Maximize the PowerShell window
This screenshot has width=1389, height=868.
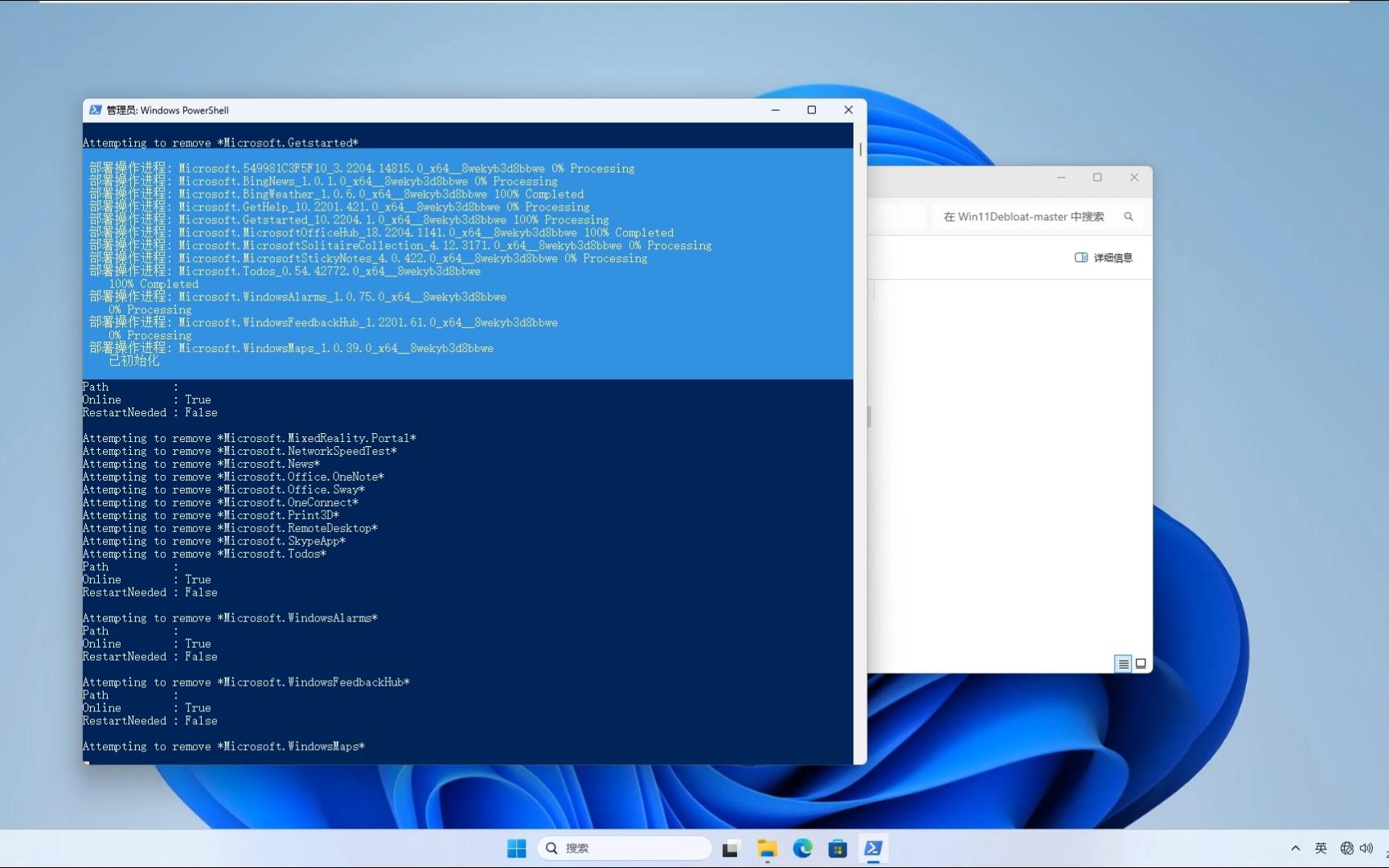coord(812,110)
